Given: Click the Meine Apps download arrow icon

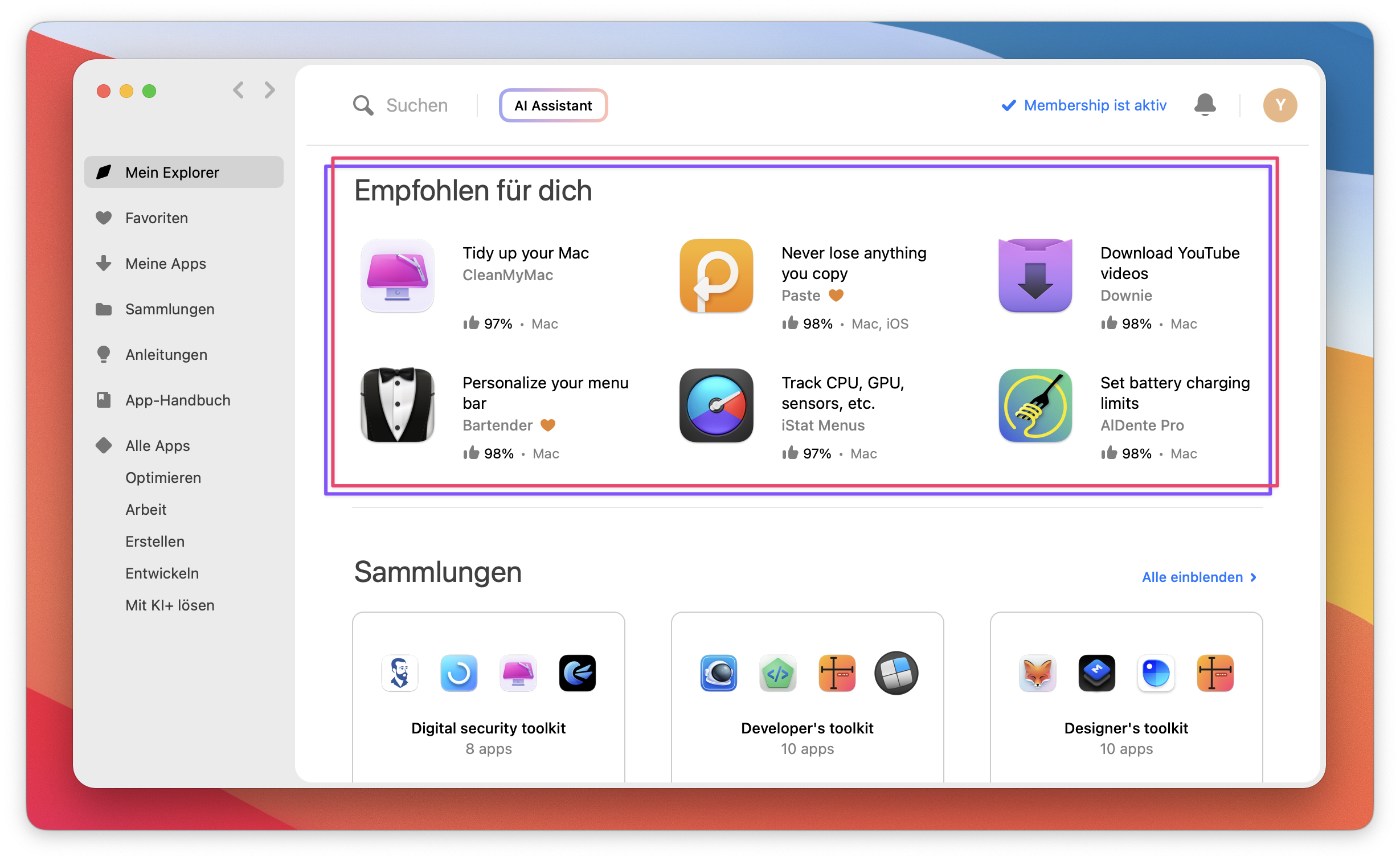Looking at the screenshot, I should point(104,263).
